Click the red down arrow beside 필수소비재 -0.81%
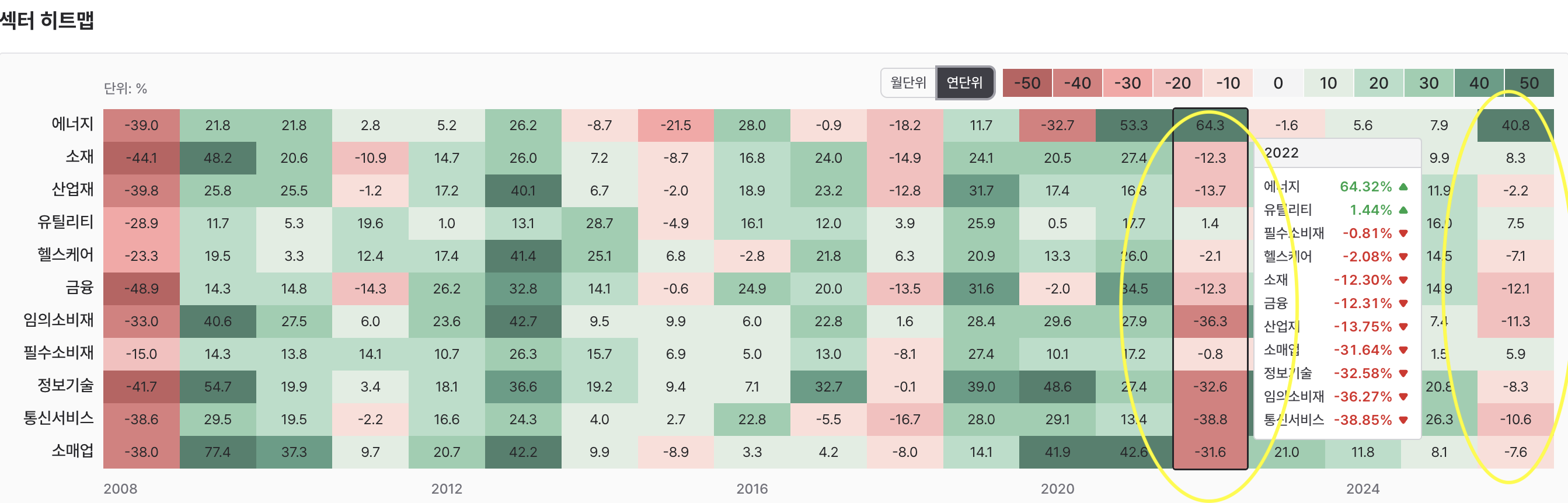The height and width of the screenshot is (503, 1568). 1403,233
